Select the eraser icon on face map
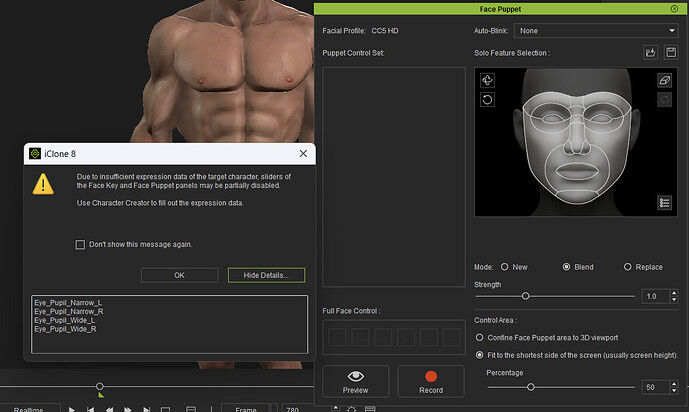This screenshot has height=412, width=689. pos(665,80)
